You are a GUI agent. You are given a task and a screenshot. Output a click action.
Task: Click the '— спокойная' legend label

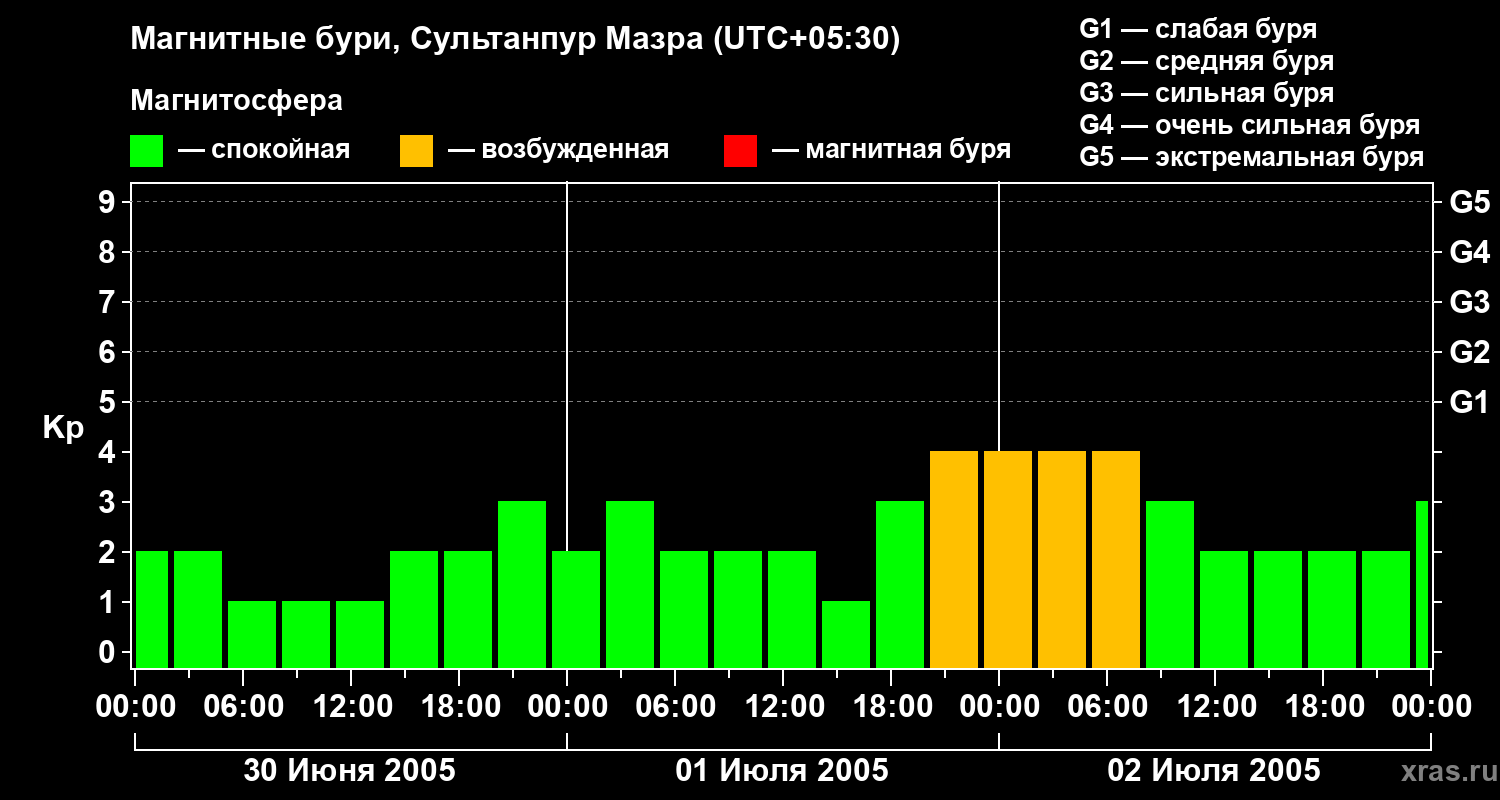point(264,151)
